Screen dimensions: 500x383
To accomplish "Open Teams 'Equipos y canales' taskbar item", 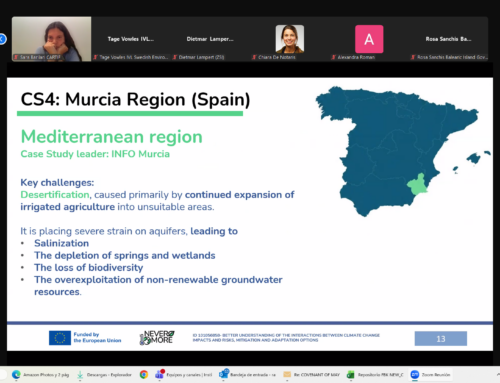I will coord(184,375).
